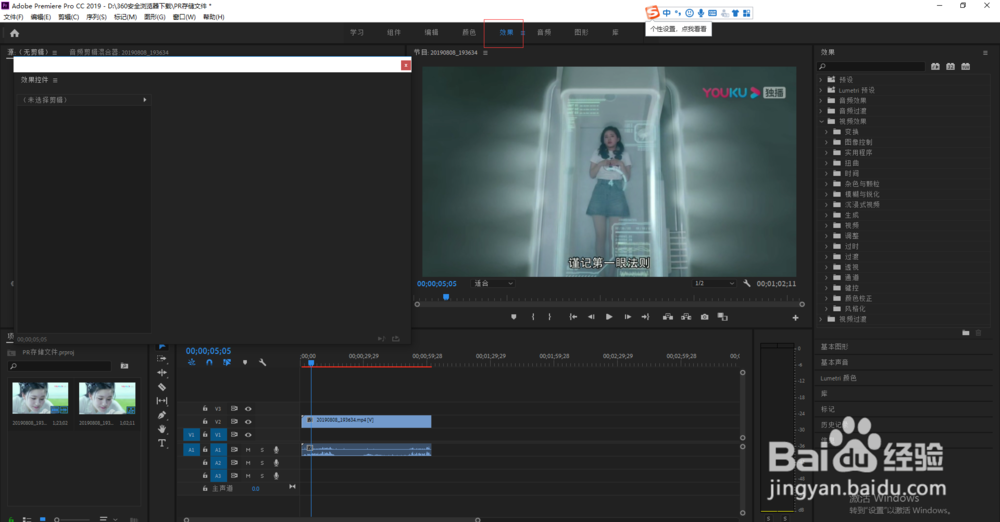Click the Lift button
Image resolution: width=1000 pixels, height=522 pixels.
tap(668, 317)
